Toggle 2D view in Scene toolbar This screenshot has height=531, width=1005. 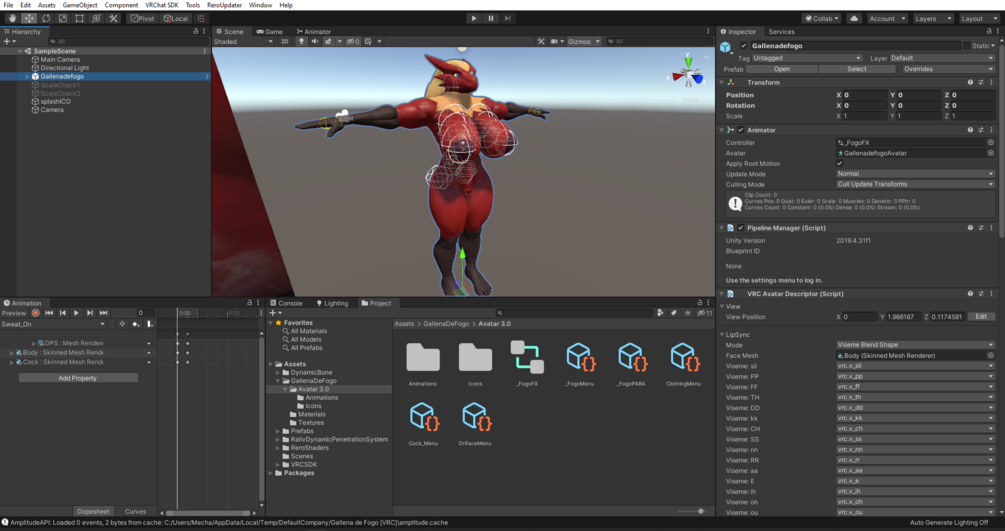tap(285, 42)
